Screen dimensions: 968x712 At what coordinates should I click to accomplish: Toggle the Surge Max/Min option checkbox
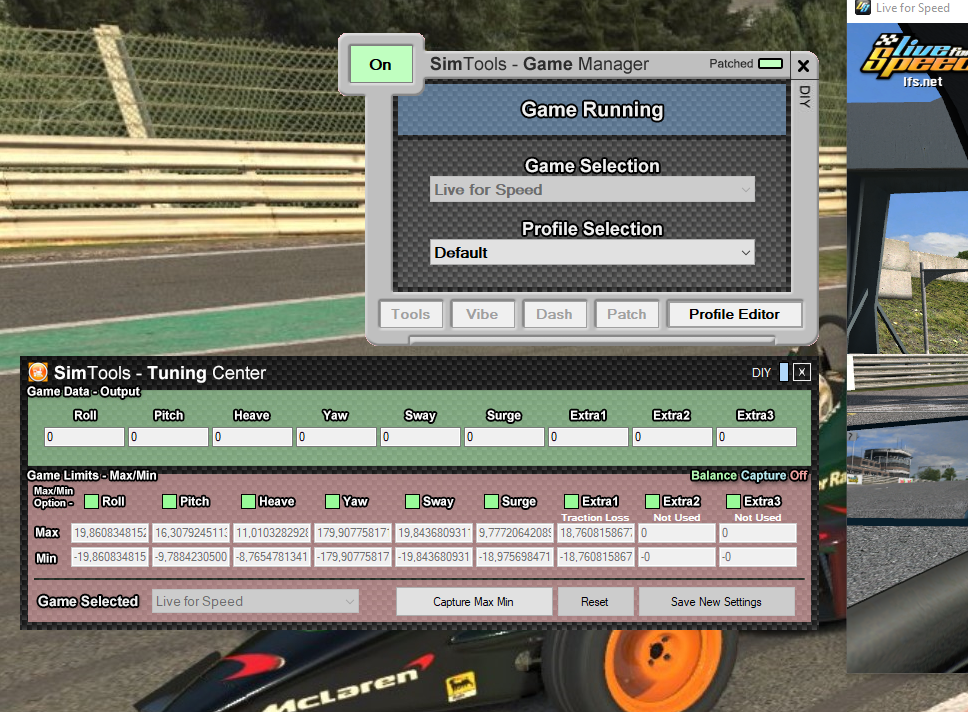tap(491, 501)
